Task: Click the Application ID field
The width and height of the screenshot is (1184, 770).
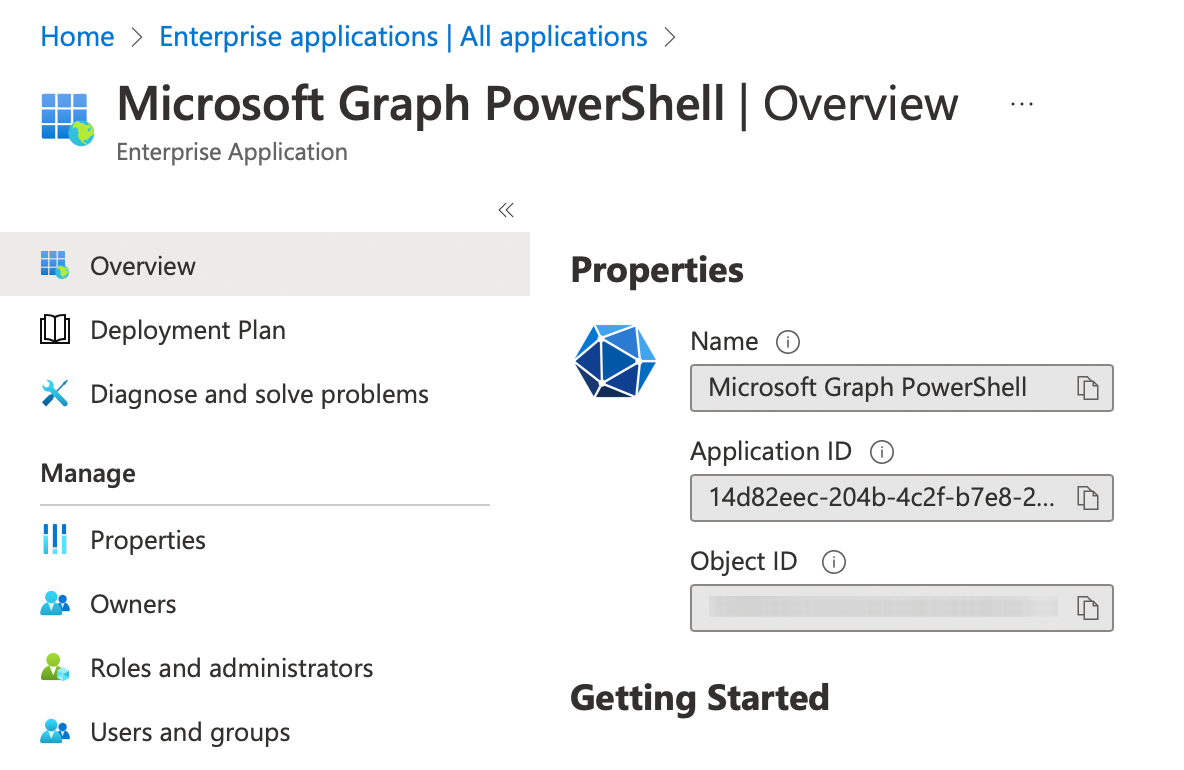Action: [x=902, y=497]
